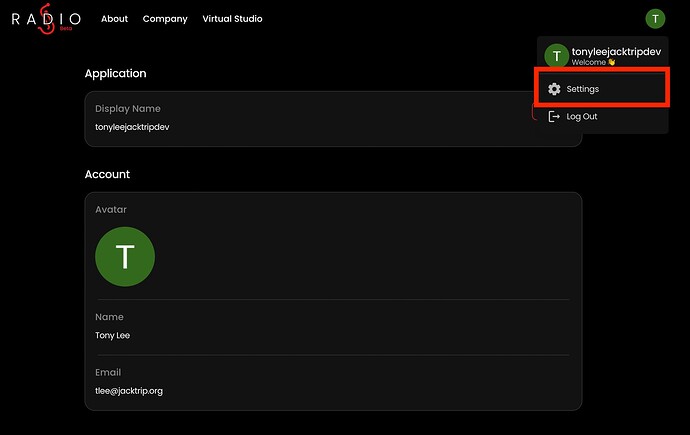Viewport: 690px width, 435px height.
Task: Click the name Tony Lee
Action: pyautogui.click(x=112, y=335)
